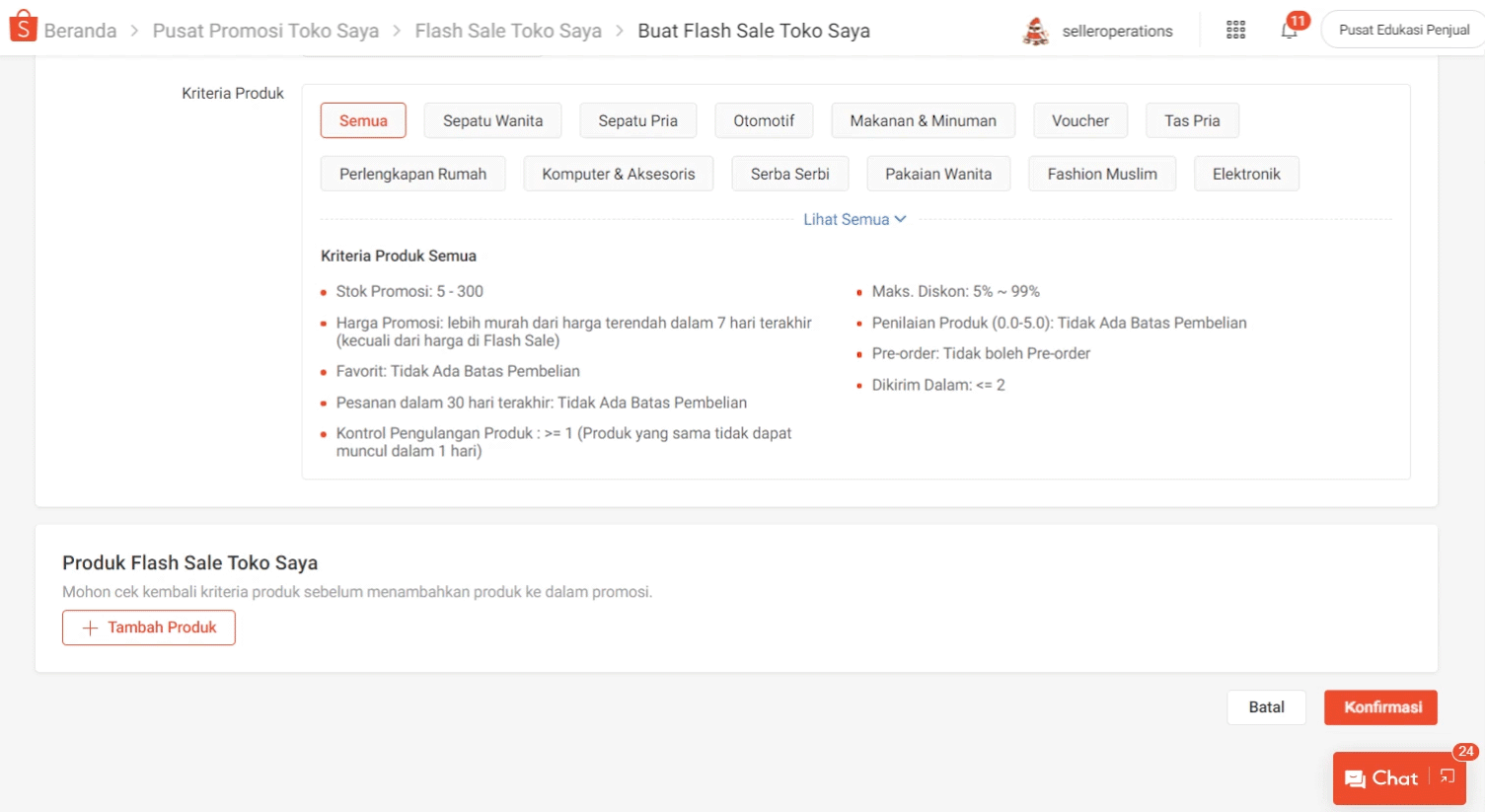This screenshot has height=812, width=1485.
Task: Choose the Fashion Muslim category
Action: (1101, 174)
